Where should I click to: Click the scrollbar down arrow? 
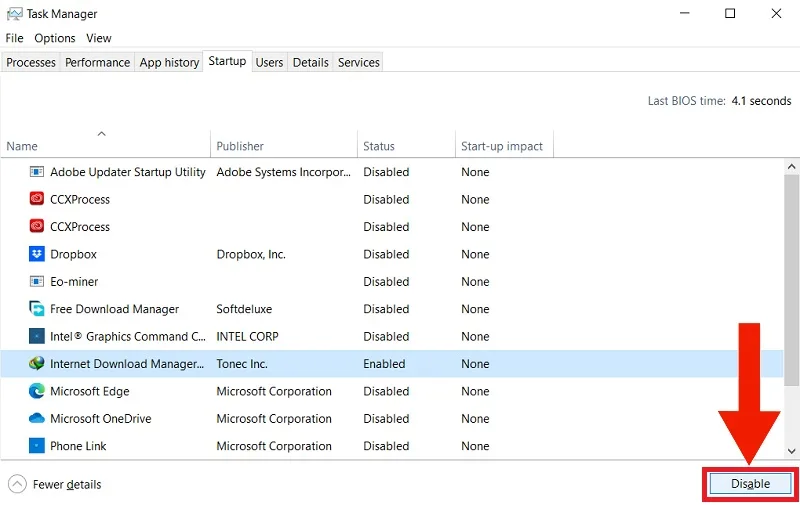791,451
